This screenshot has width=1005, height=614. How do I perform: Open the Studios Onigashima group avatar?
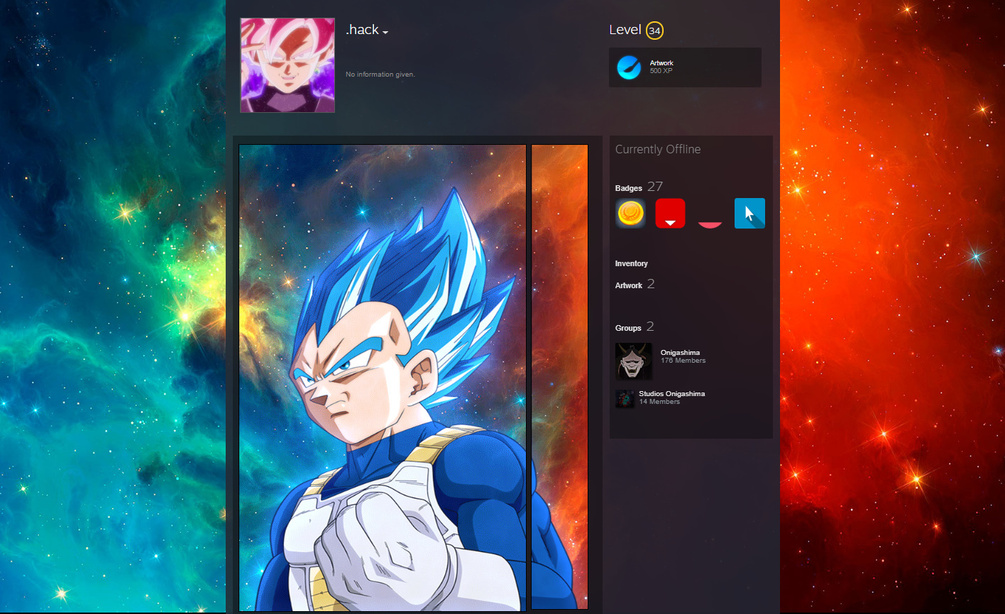click(x=625, y=399)
